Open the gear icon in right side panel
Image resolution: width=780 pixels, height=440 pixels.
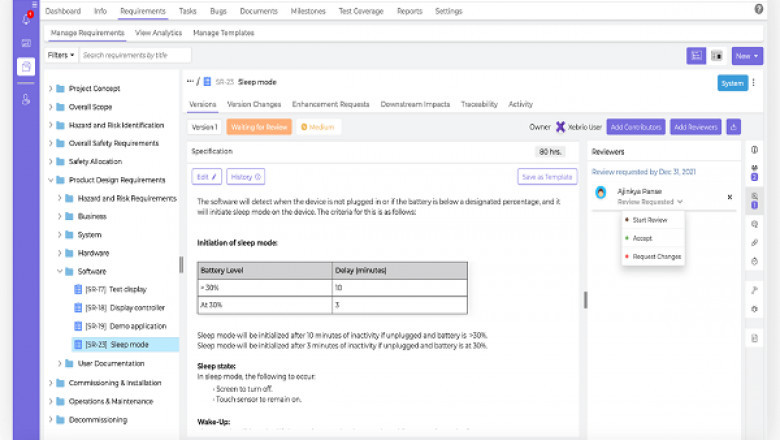pyautogui.click(x=755, y=309)
